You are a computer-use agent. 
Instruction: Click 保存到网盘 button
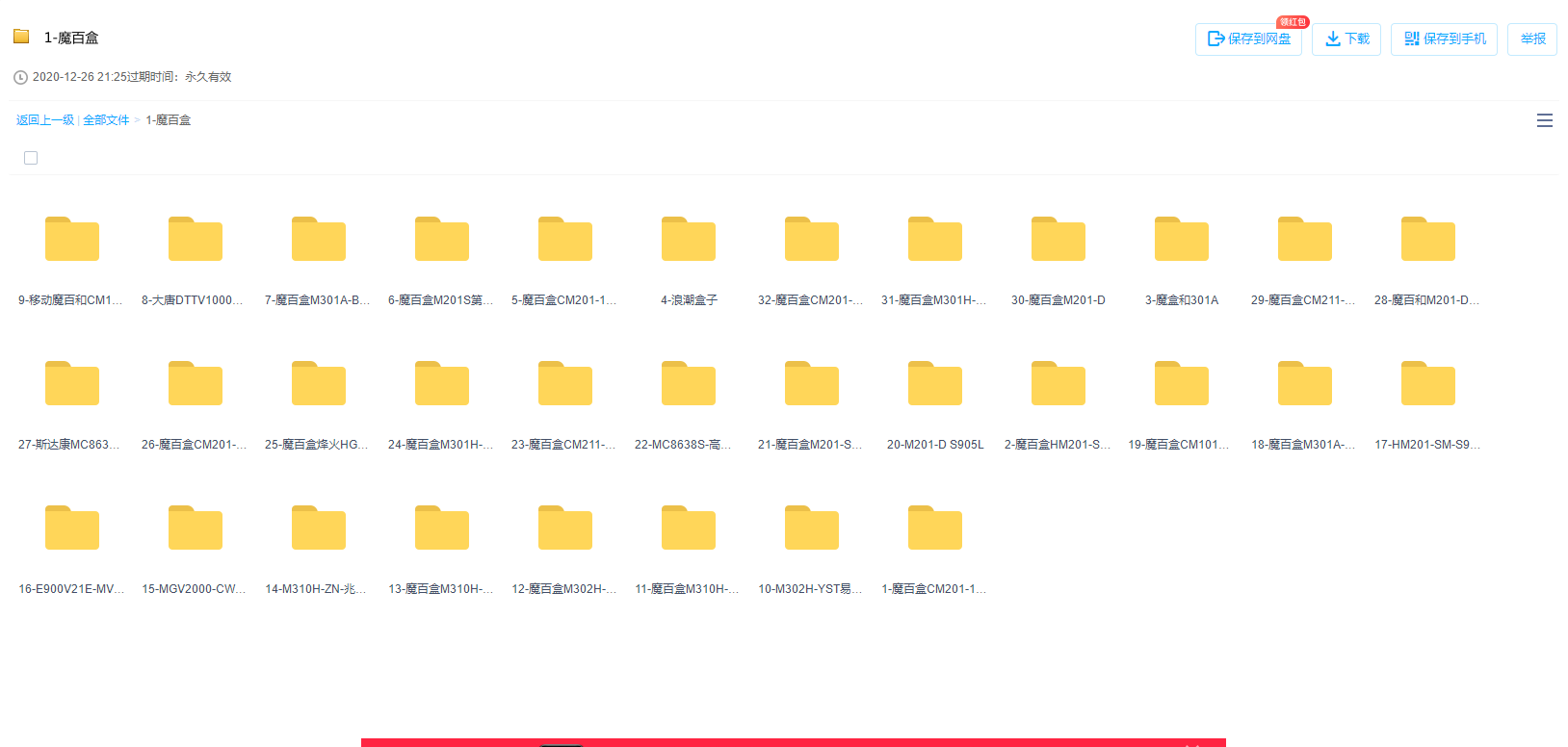point(1248,39)
